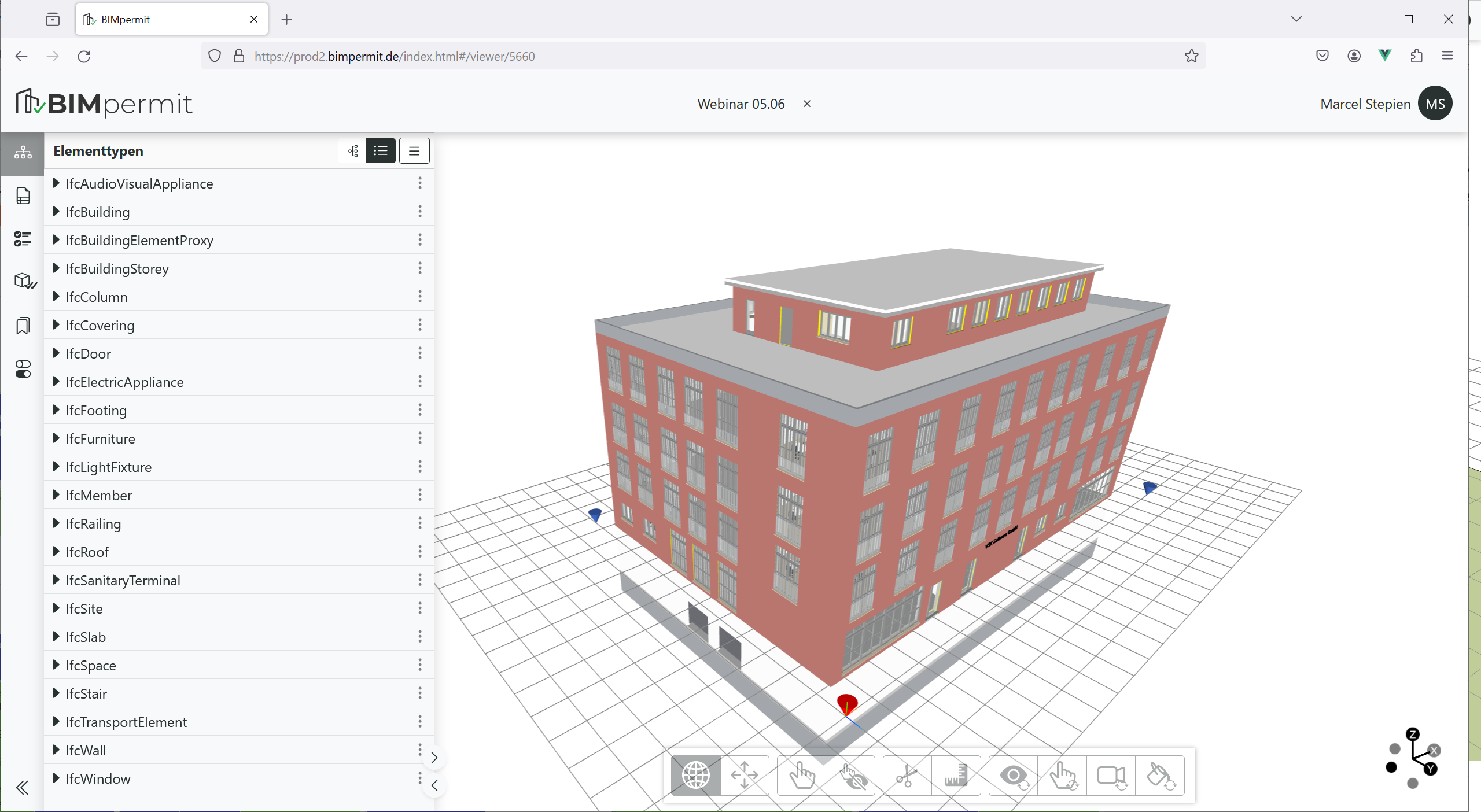The height and width of the screenshot is (812, 1481).
Task: Select IfcRailing row text
Action: click(x=93, y=524)
